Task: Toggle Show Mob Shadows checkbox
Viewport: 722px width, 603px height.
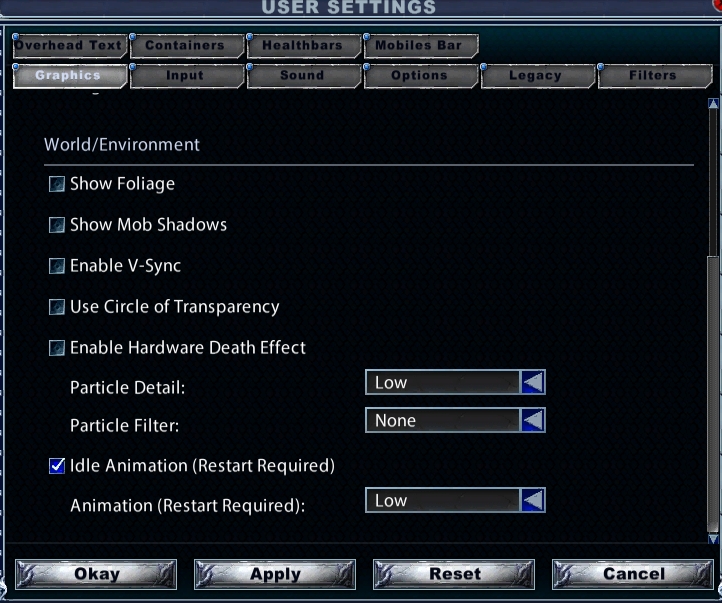Action: click(57, 225)
